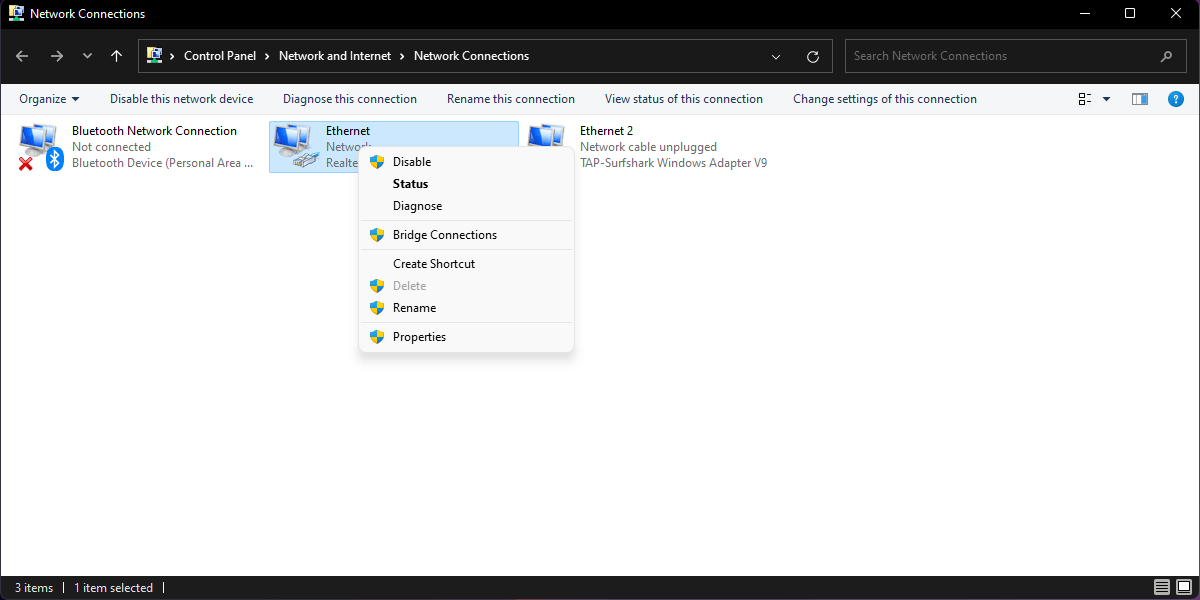Image resolution: width=1200 pixels, height=600 pixels.
Task: Click the Search Network Connections field
Action: click(x=1000, y=56)
